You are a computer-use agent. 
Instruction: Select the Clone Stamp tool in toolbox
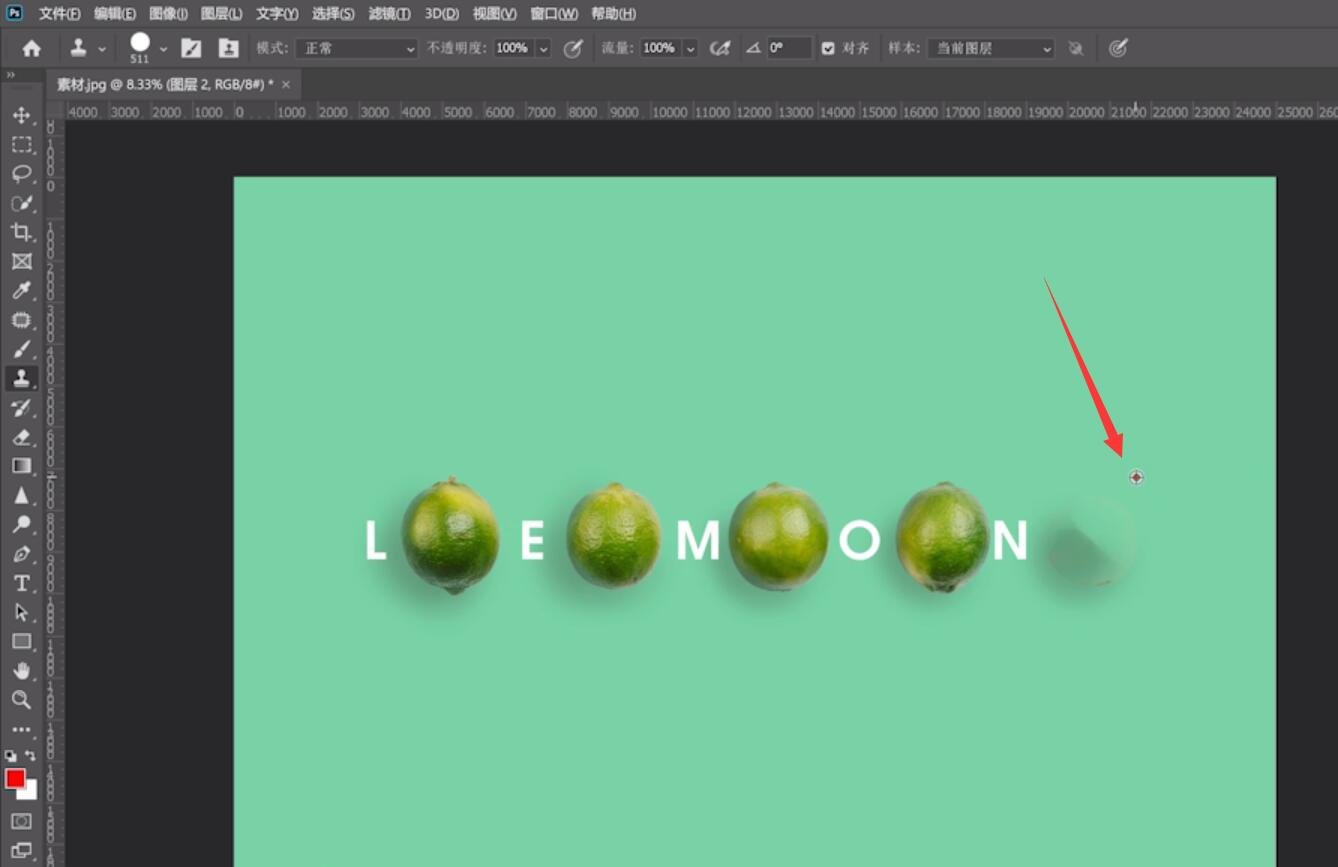(21, 378)
